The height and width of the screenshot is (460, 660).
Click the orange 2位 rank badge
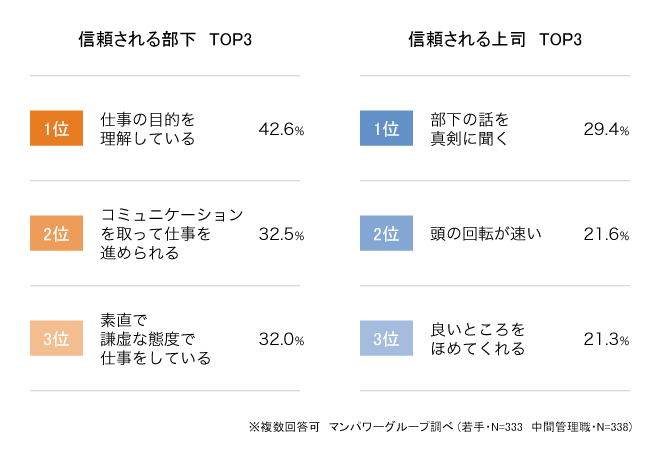(x=56, y=235)
